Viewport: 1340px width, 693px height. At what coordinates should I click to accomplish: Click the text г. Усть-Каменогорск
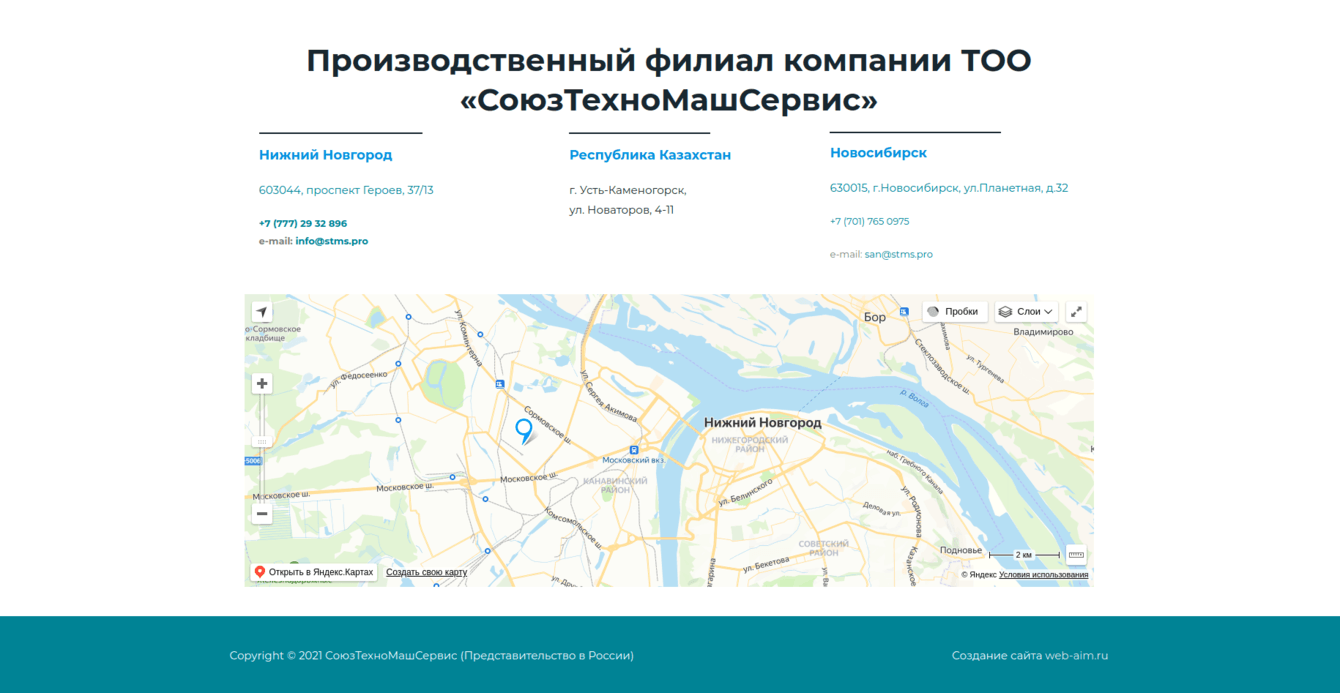pos(627,190)
